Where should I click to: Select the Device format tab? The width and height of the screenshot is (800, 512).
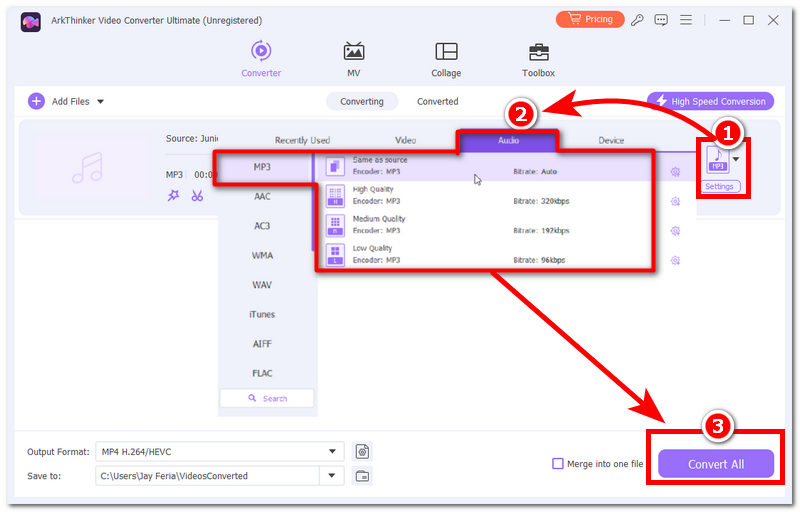tap(611, 140)
